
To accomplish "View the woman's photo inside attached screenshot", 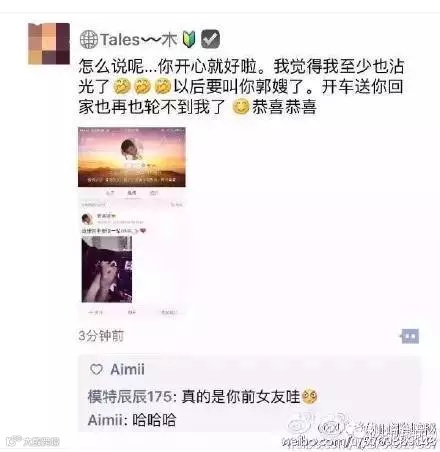I will coord(107,269).
